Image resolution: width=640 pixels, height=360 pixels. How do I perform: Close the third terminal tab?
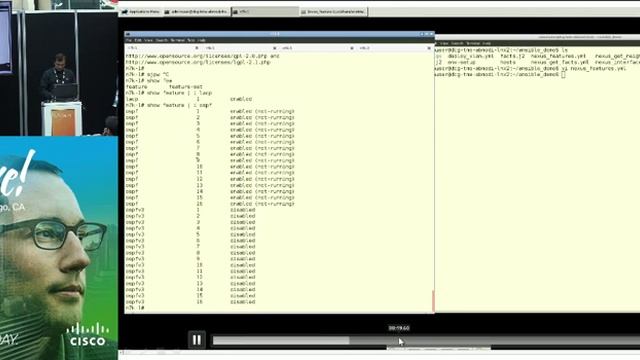(352, 48)
